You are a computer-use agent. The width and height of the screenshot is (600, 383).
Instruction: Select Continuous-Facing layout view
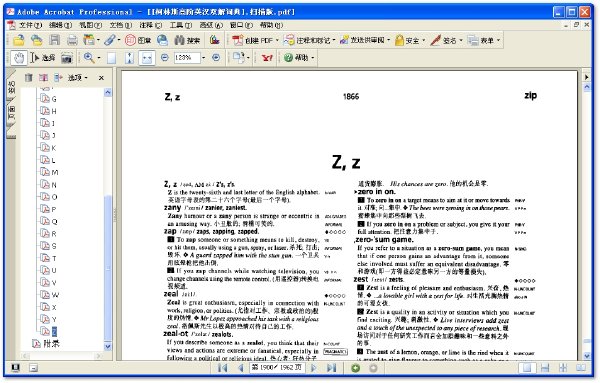(563, 368)
